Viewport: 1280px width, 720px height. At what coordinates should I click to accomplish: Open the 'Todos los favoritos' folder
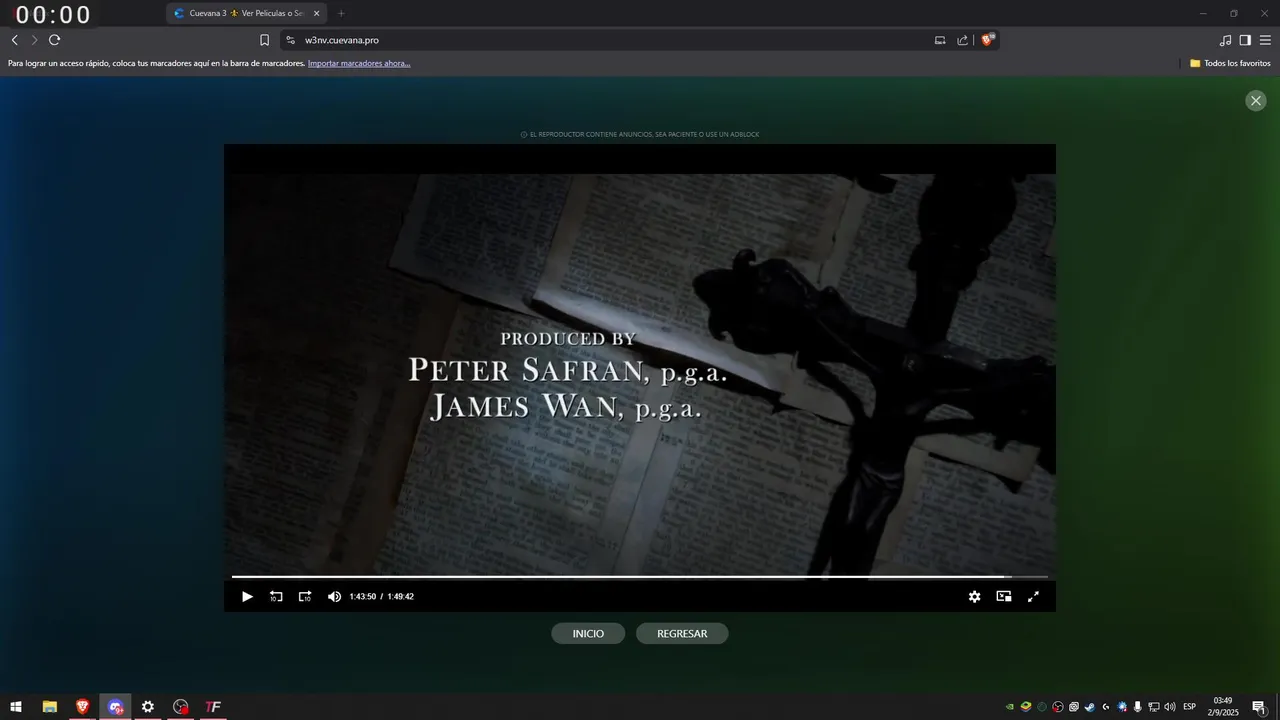click(1230, 63)
